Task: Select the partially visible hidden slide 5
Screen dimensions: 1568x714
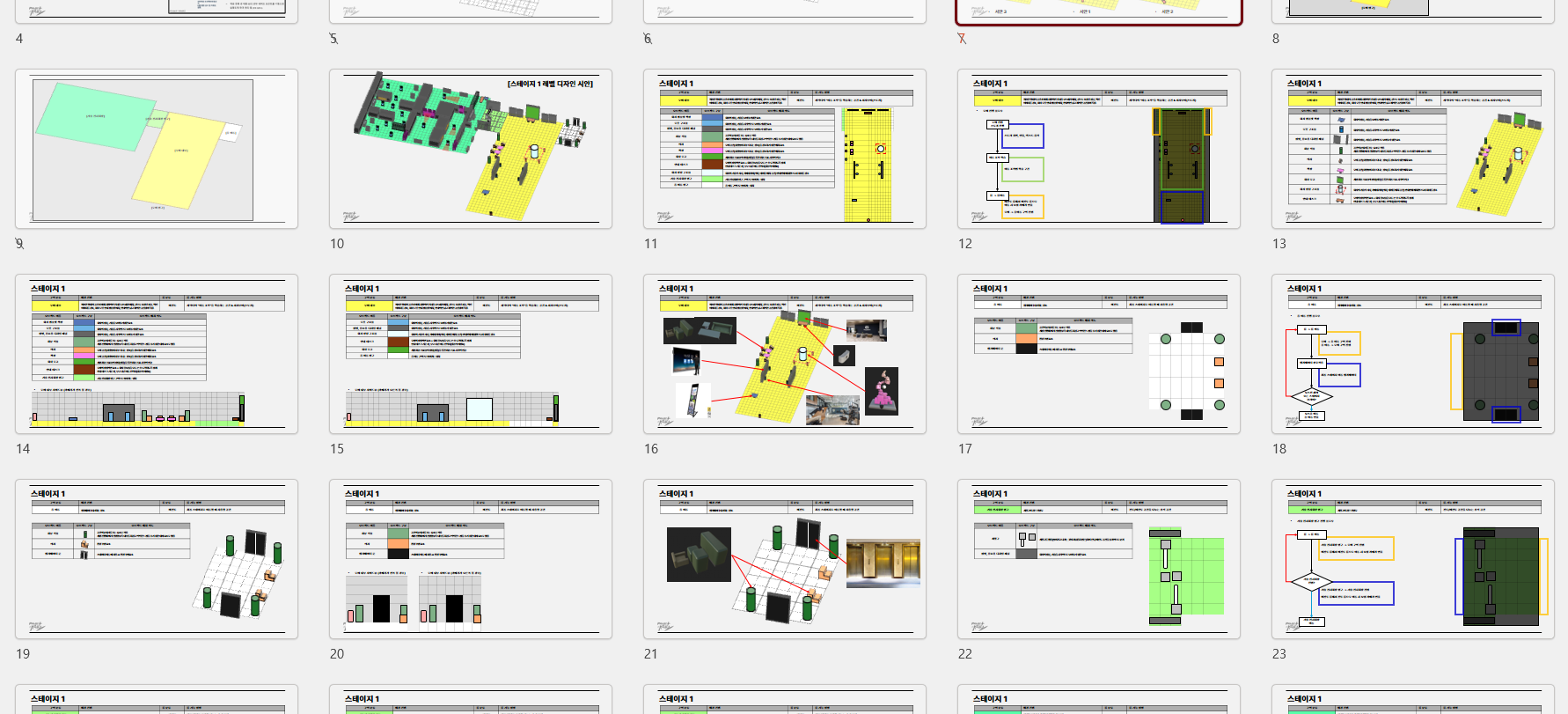Action: [471, 11]
